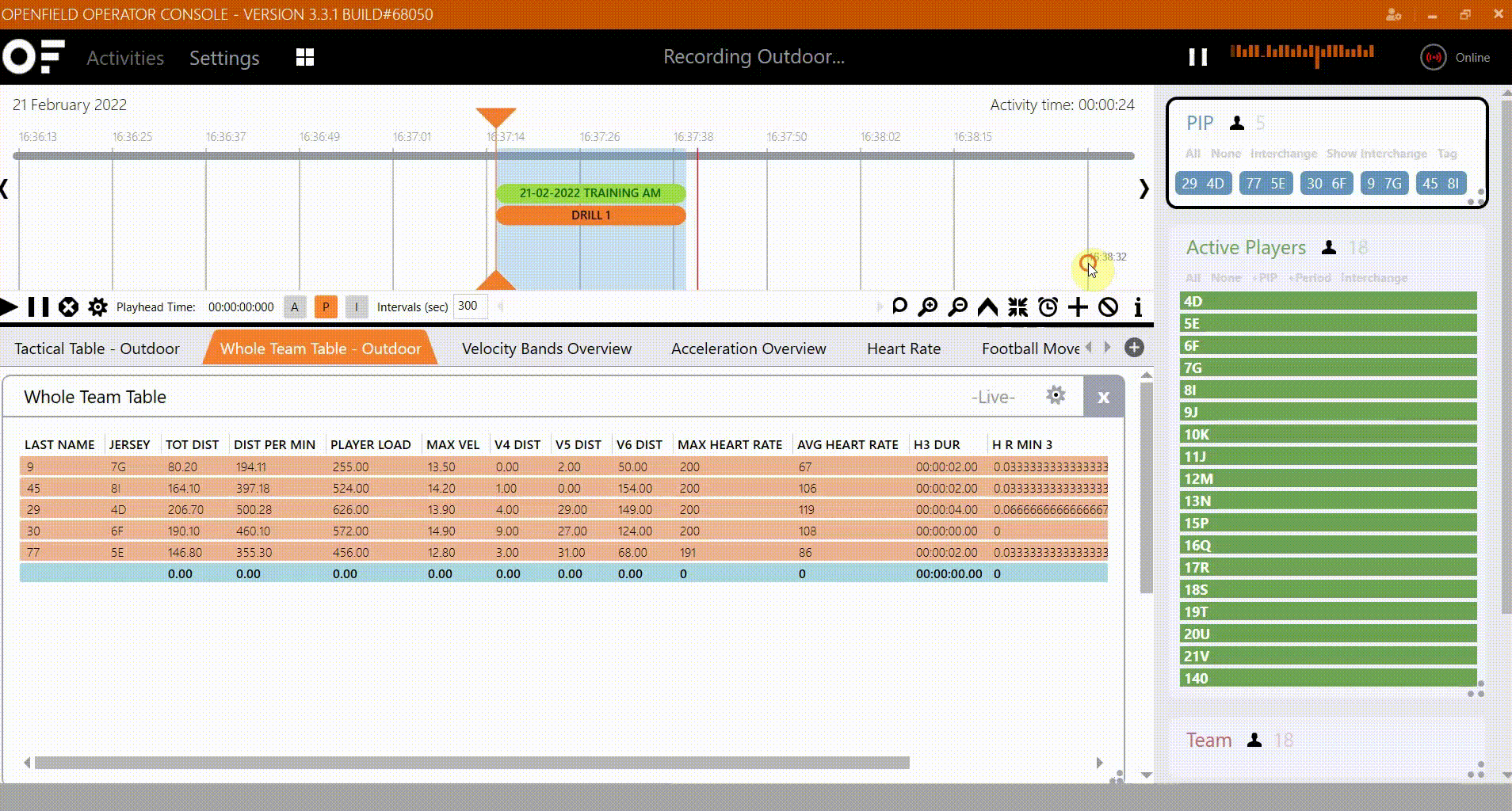This screenshot has height=811, width=1512.
Task: Click the circled X cancel icon in timeline toolbar
Action: click(69, 307)
